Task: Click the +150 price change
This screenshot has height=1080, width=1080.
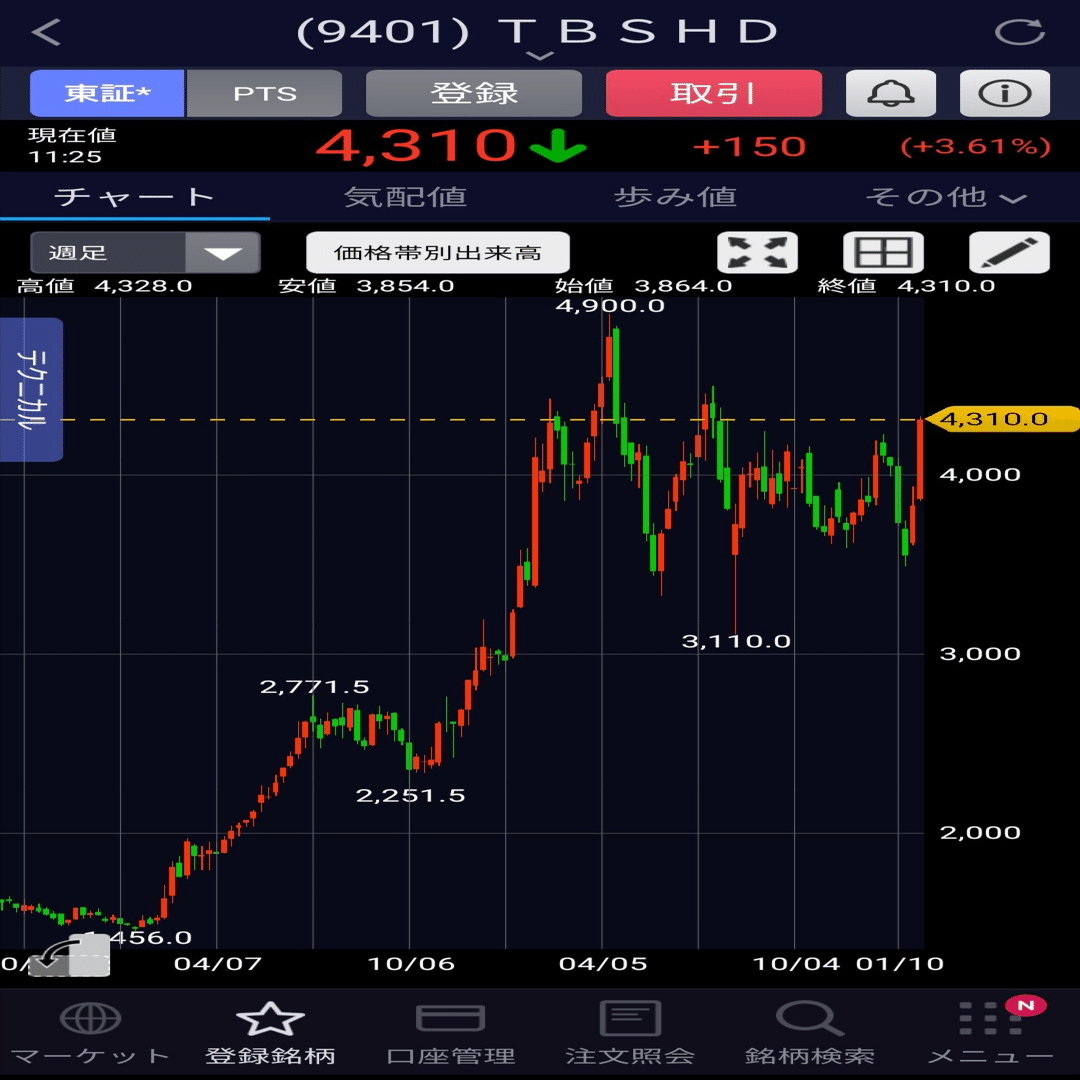Action: 749,147
